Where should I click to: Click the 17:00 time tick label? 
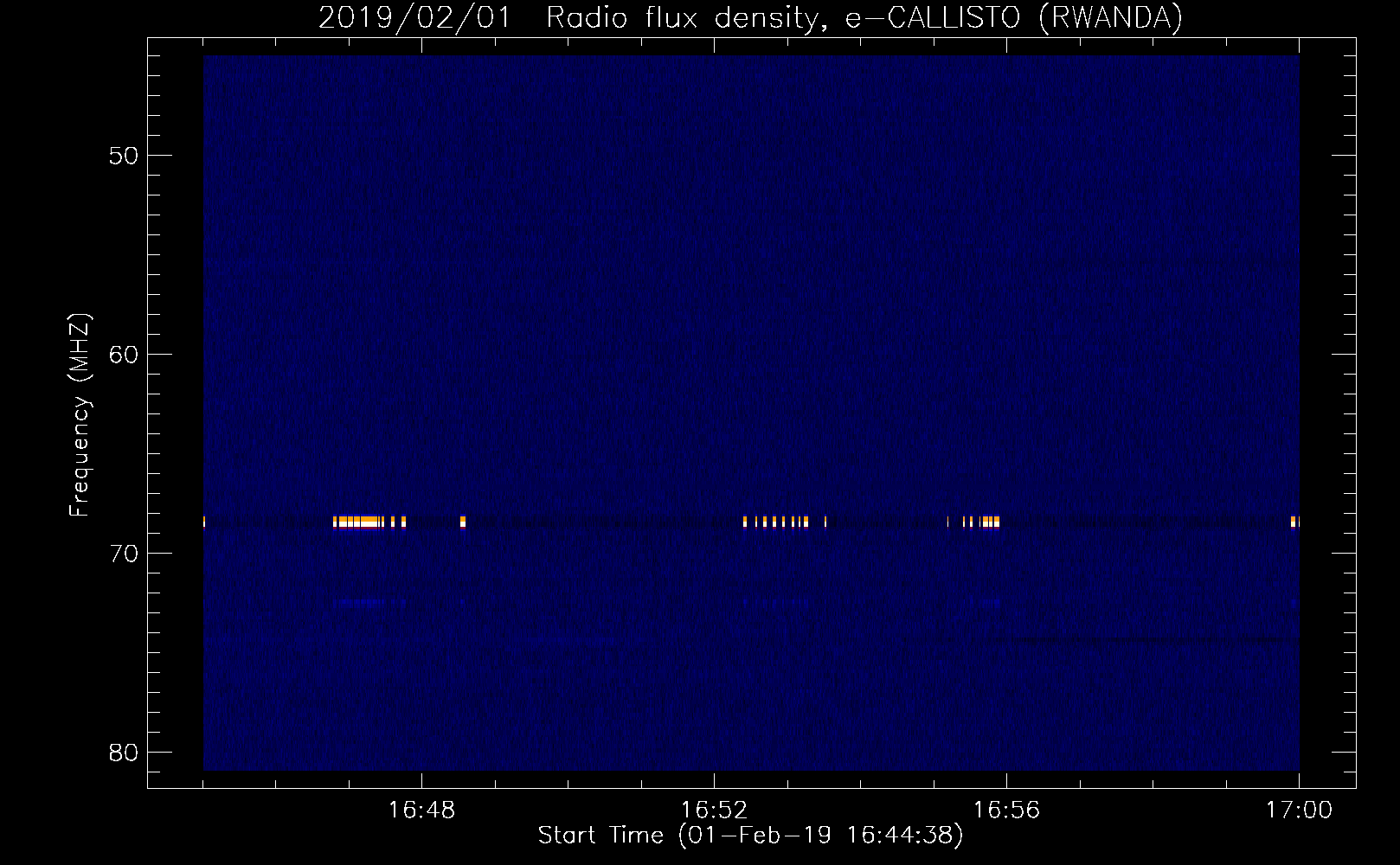(x=1299, y=811)
